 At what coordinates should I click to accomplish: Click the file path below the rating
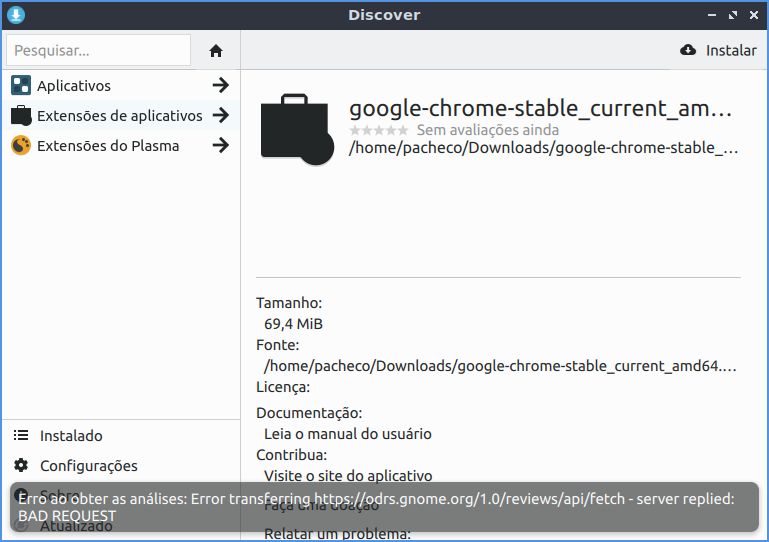[543, 148]
